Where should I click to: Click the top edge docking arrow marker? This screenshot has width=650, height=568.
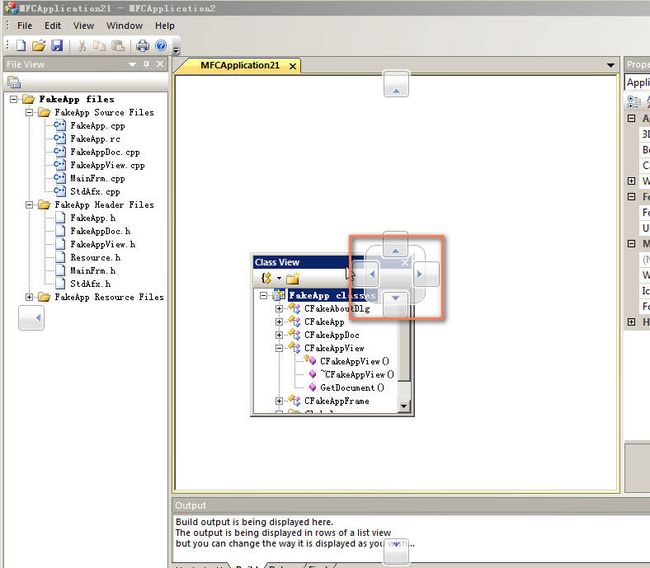pyautogui.click(x=396, y=84)
